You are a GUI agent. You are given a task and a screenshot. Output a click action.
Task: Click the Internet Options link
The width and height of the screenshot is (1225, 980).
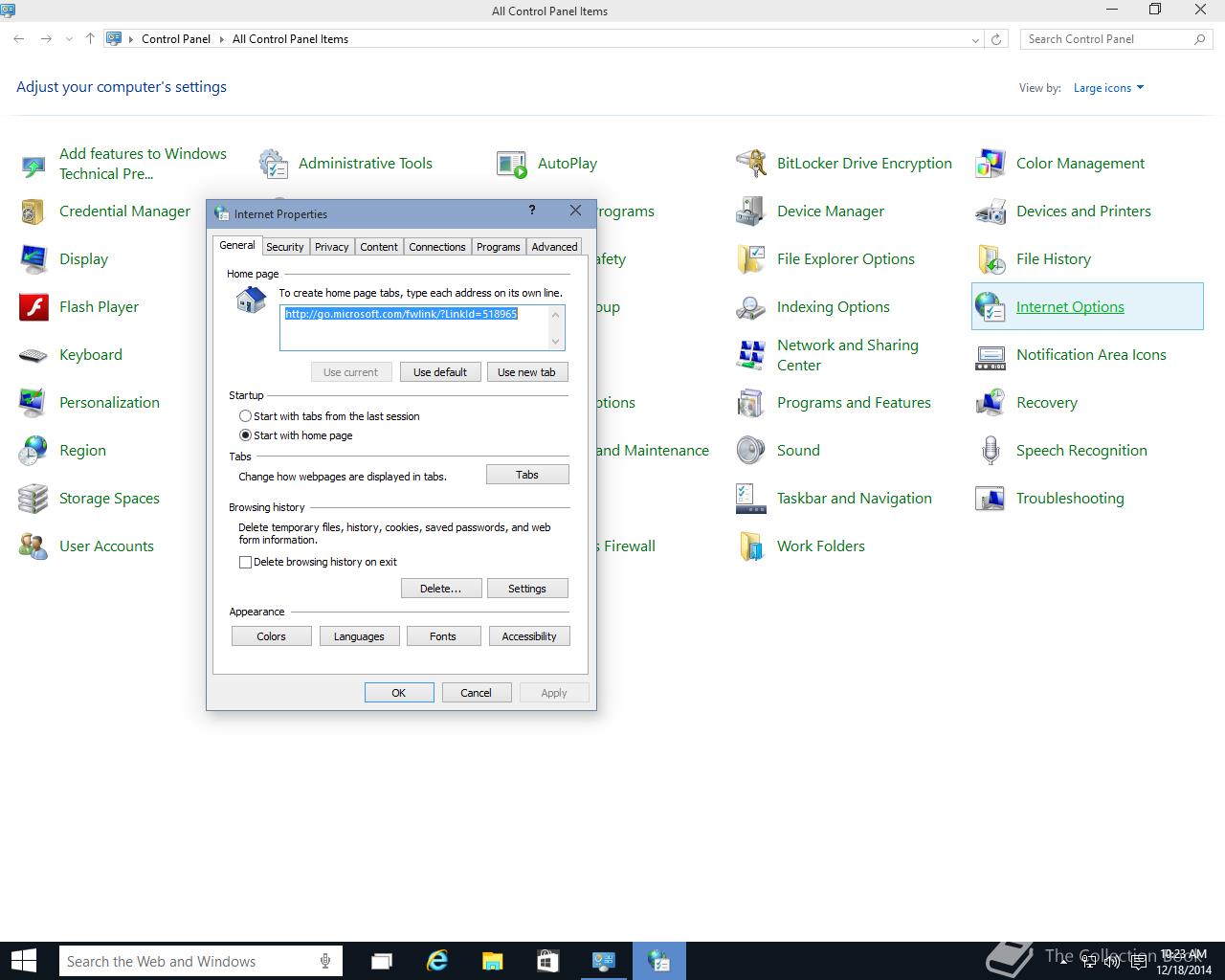(1070, 307)
